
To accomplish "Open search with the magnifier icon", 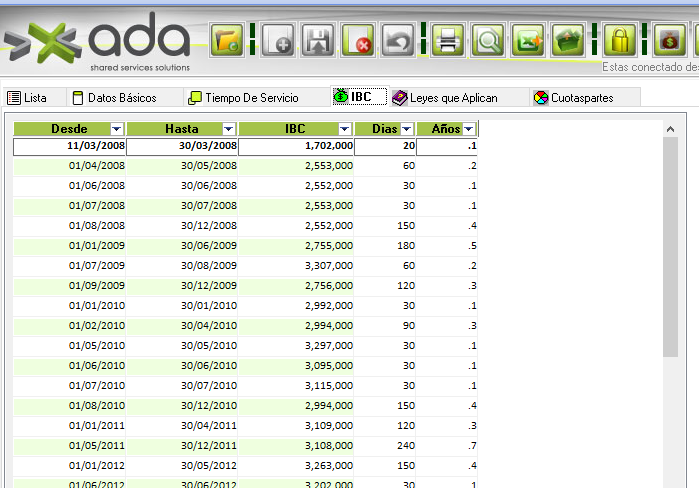I will coord(488,41).
